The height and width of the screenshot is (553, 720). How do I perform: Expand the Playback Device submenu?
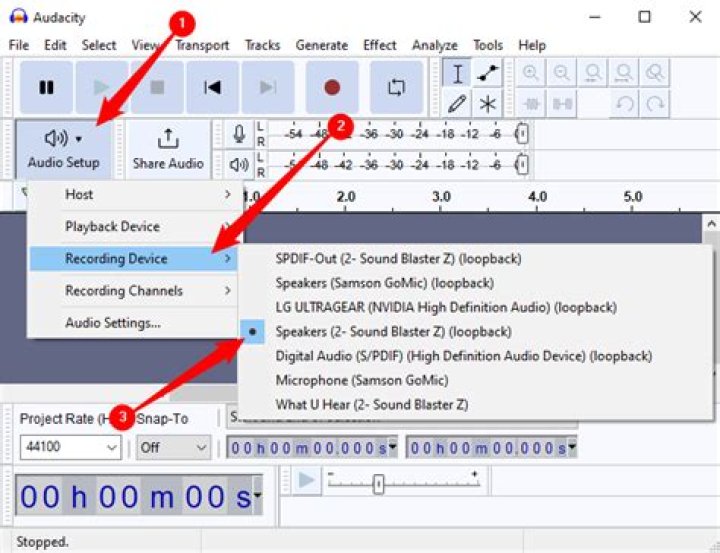click(134, 226)
